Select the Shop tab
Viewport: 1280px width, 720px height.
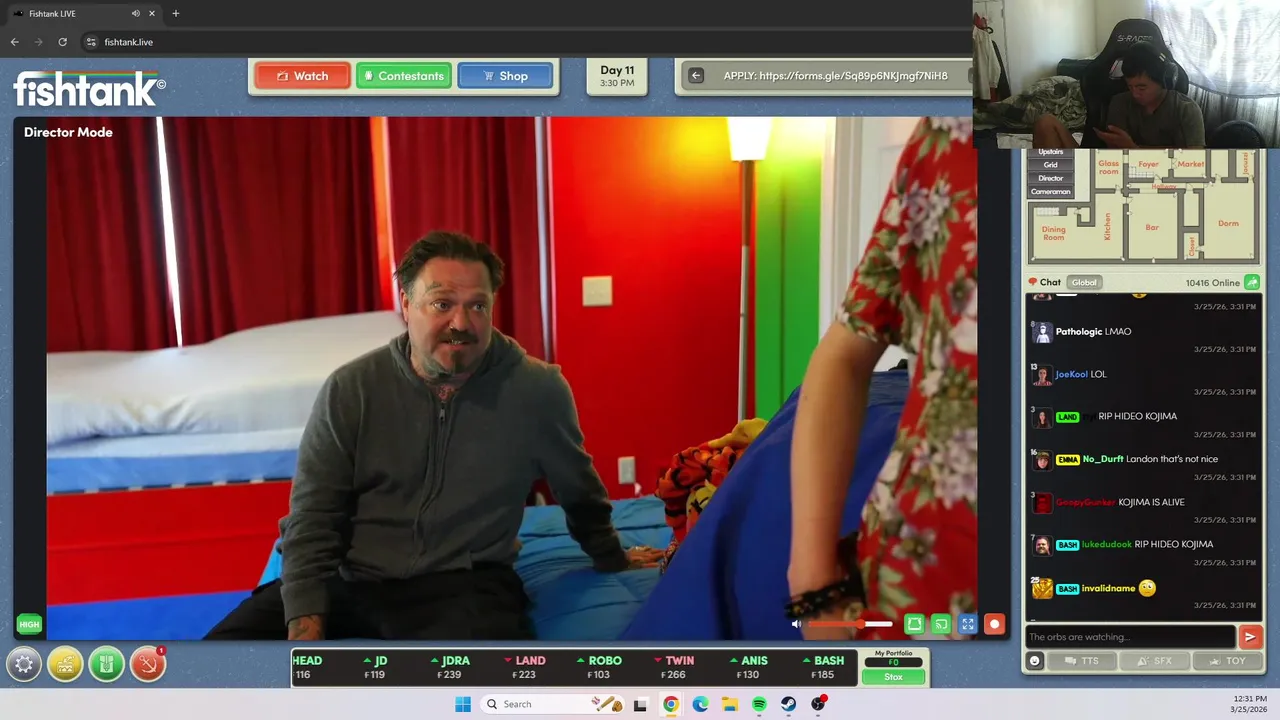(x=505, y=76)
